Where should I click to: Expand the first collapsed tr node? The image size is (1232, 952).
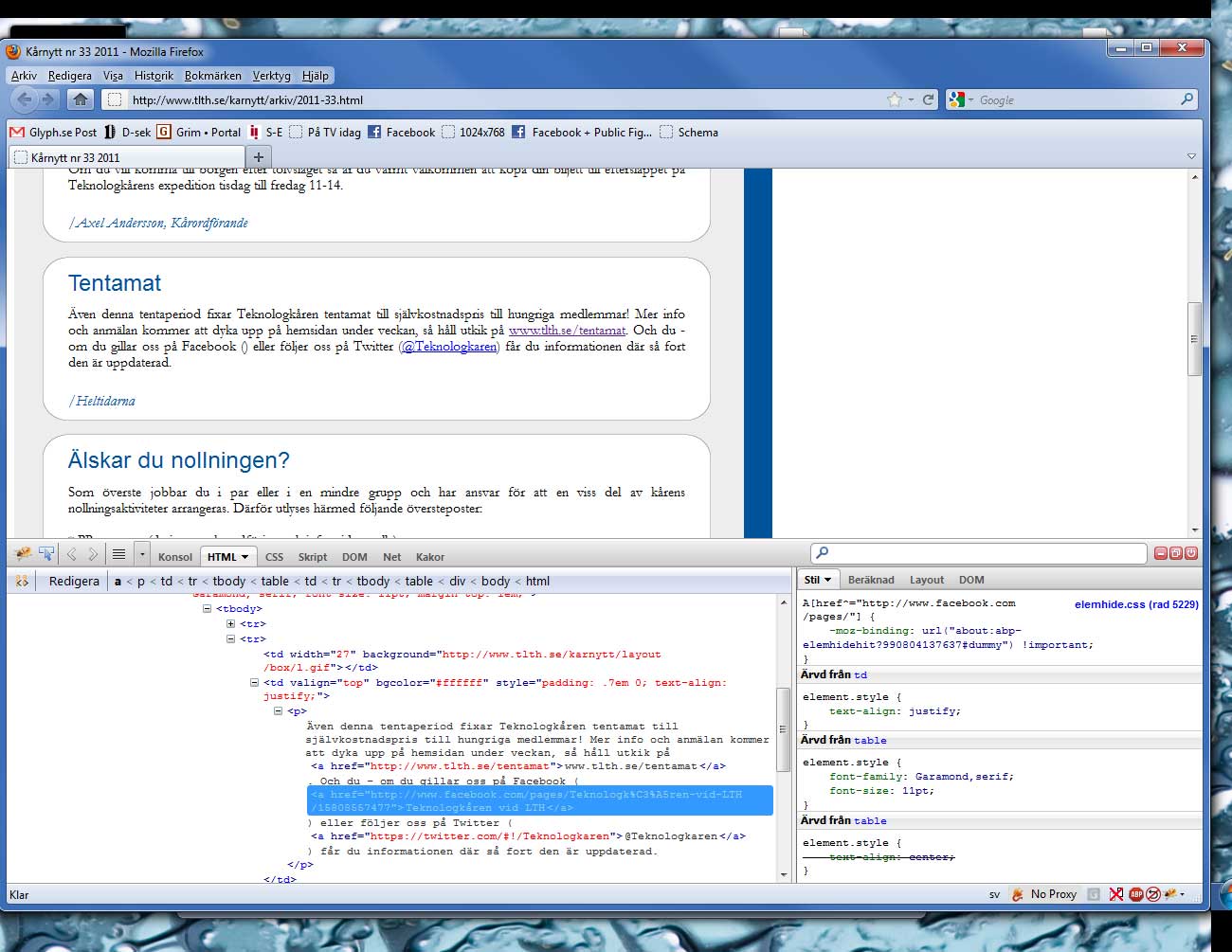click(230, 624)
